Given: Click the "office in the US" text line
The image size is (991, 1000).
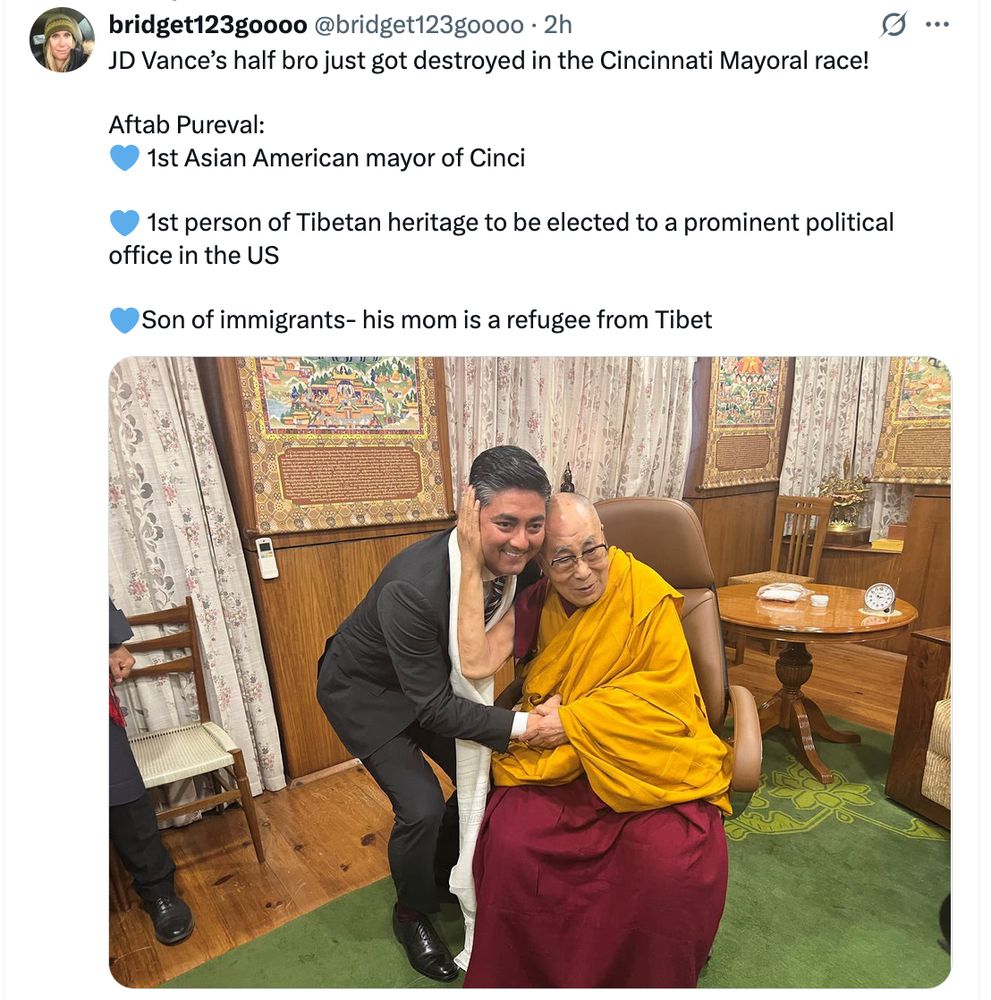Looking at the screenshot, I should 194,255.
